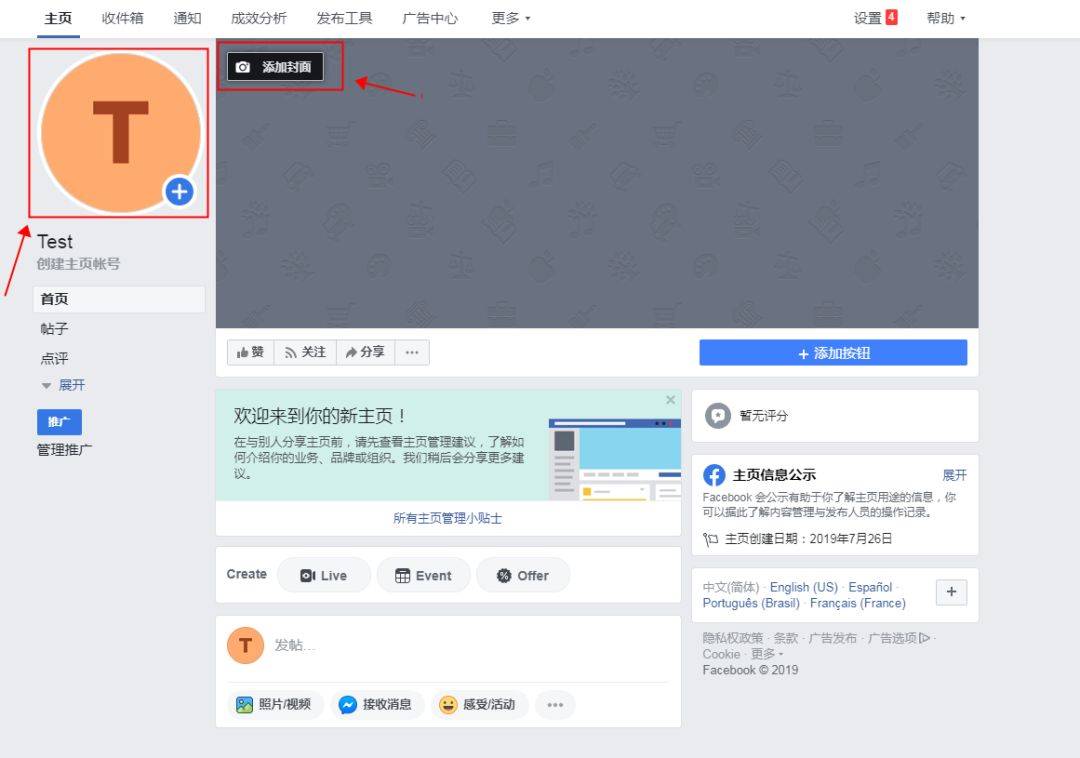Image resolution: width=1080 pixels, height=758 pixels.
Task: Open 隐私权政策 footer link
Action: (x=733, y=638)
